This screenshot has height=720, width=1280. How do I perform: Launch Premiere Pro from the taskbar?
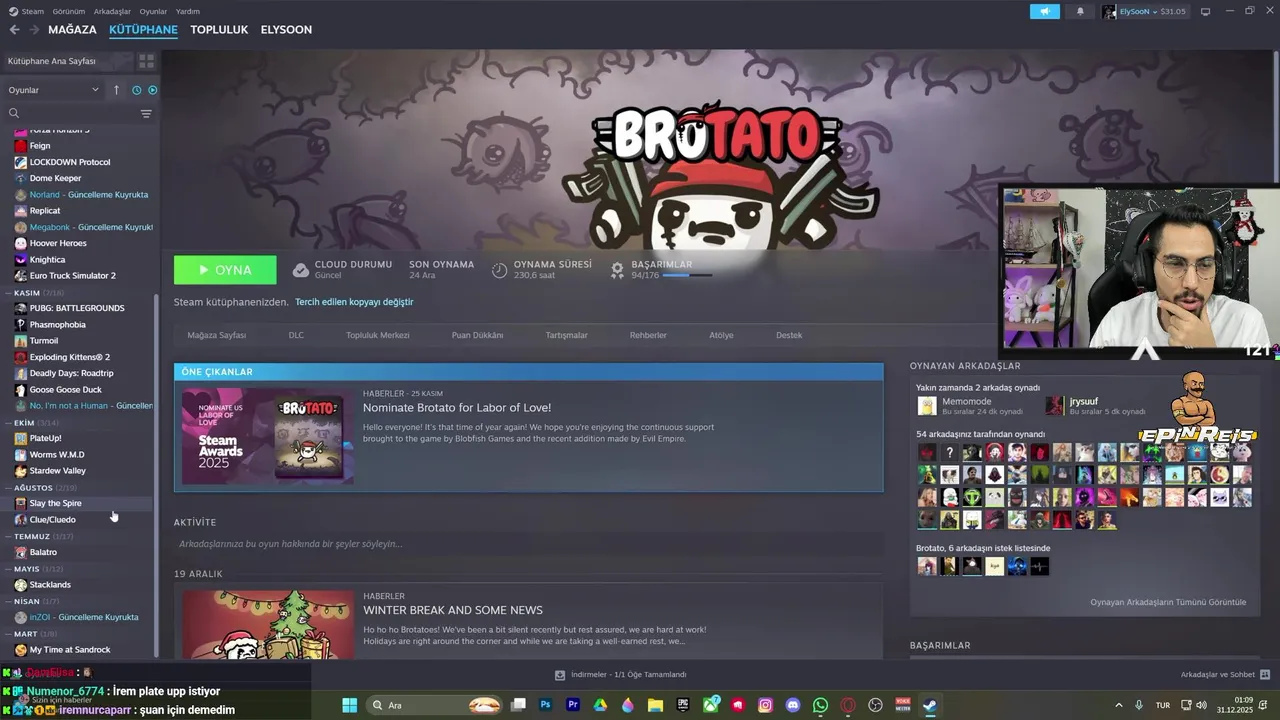tap(573, 705)
